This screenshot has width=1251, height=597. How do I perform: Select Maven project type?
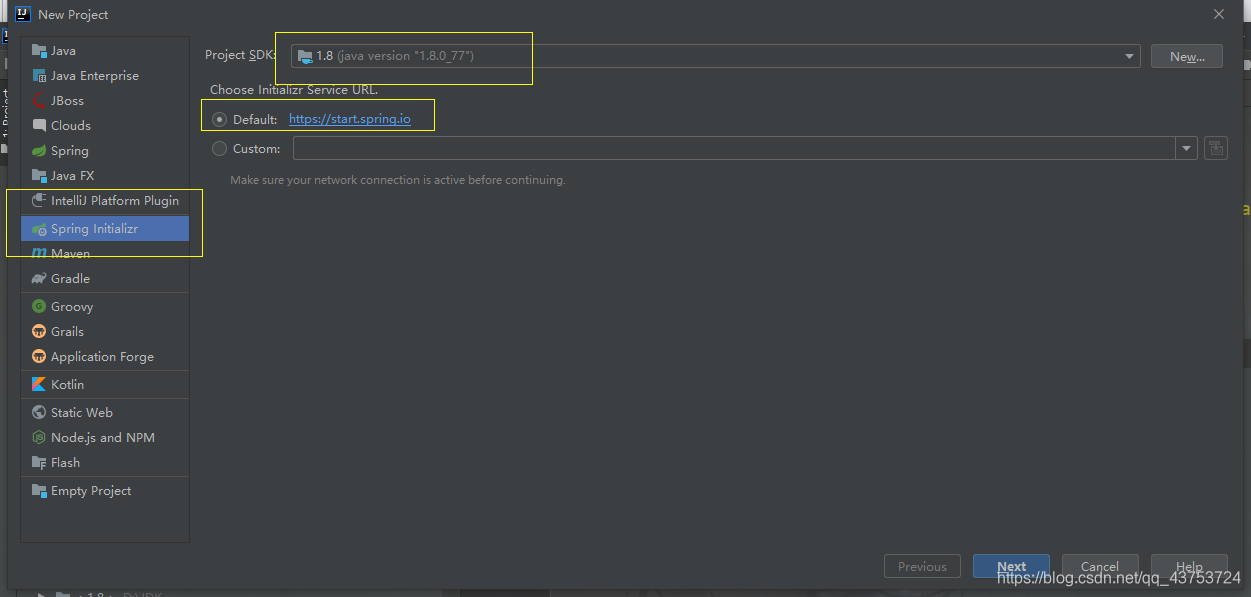coord(105,254)
